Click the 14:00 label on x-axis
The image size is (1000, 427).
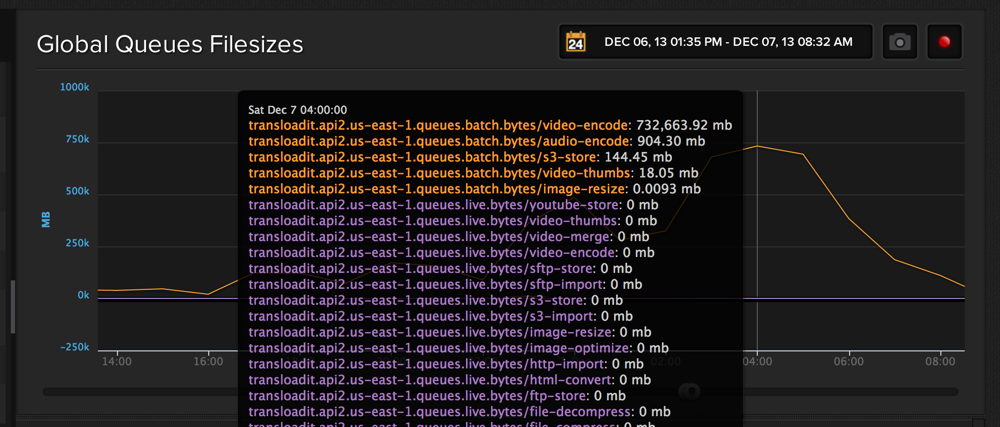[117, 360]
